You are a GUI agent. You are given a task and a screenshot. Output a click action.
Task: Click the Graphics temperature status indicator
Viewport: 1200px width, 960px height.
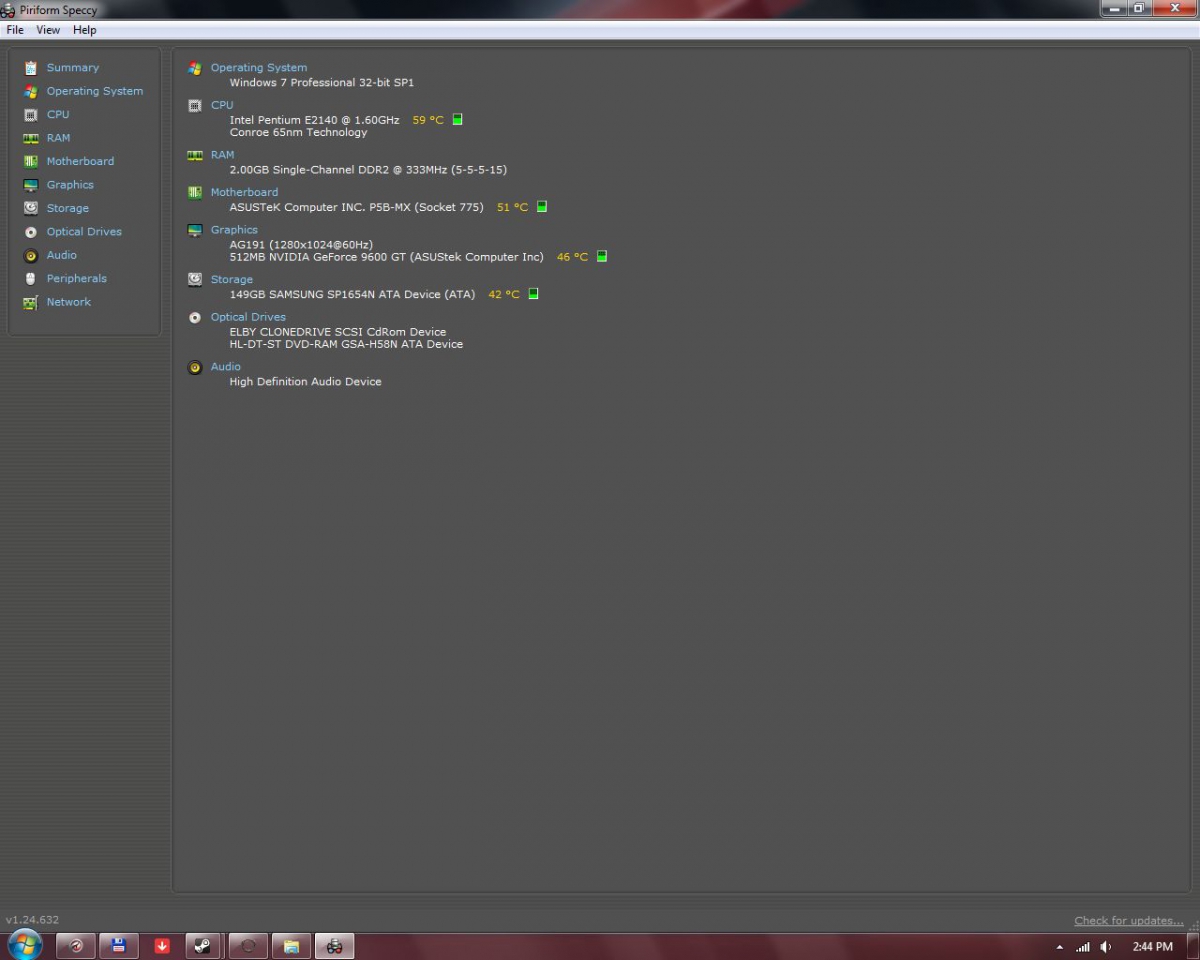[602, 256]
